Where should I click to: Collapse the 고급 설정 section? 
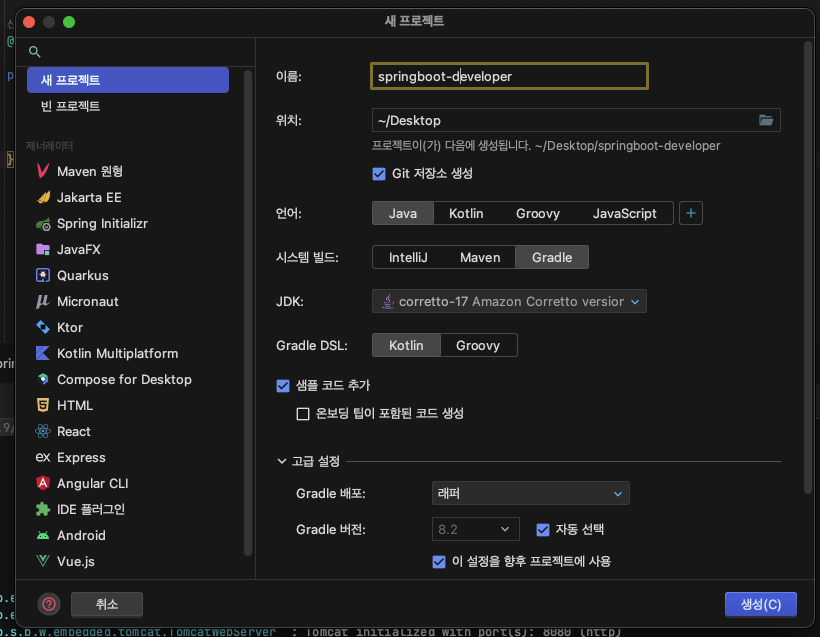click(x=282, y=461)
